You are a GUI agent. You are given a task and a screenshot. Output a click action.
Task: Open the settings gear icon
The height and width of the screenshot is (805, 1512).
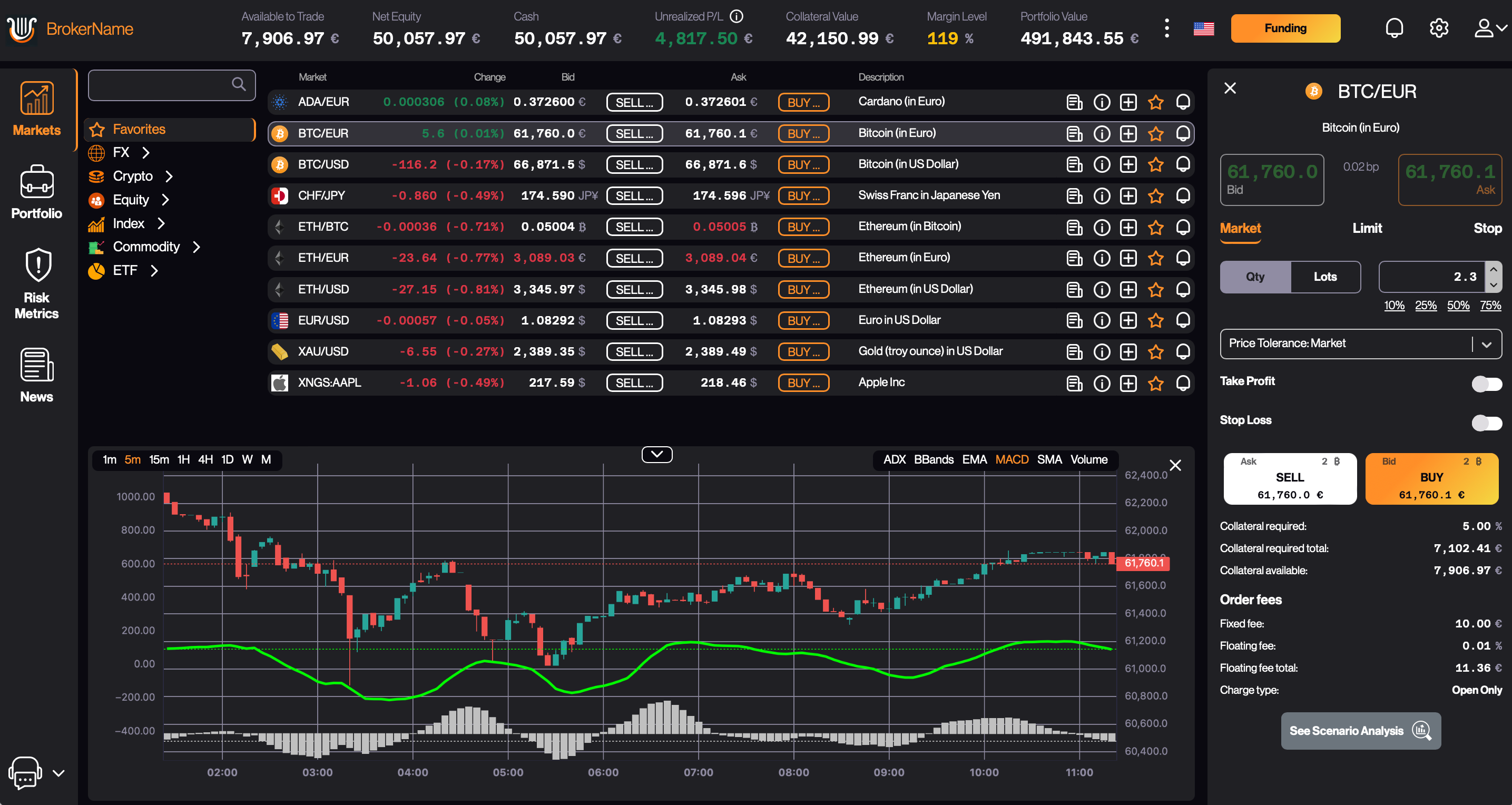pos(1439,28)
